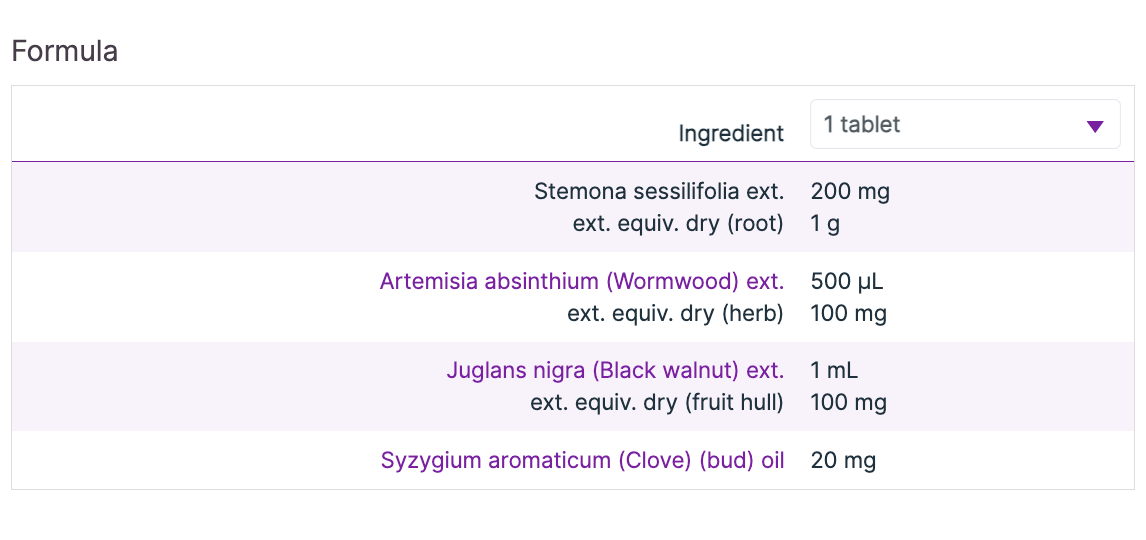Click the "ext. equiv. dry (fruit hull)" text
The image size is (1146, 540).
(657, 403)
